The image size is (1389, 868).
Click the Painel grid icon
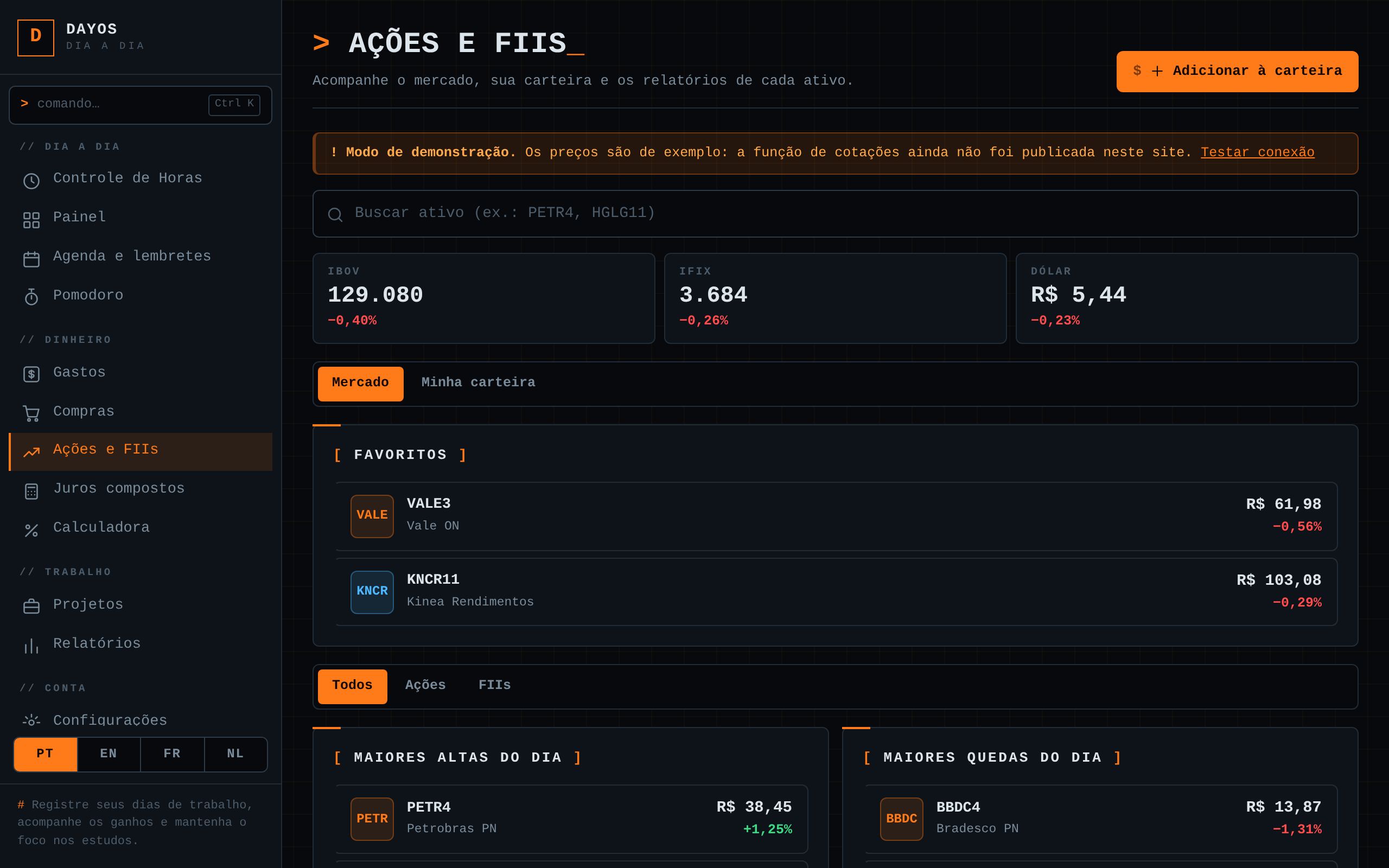coord(31,220)
